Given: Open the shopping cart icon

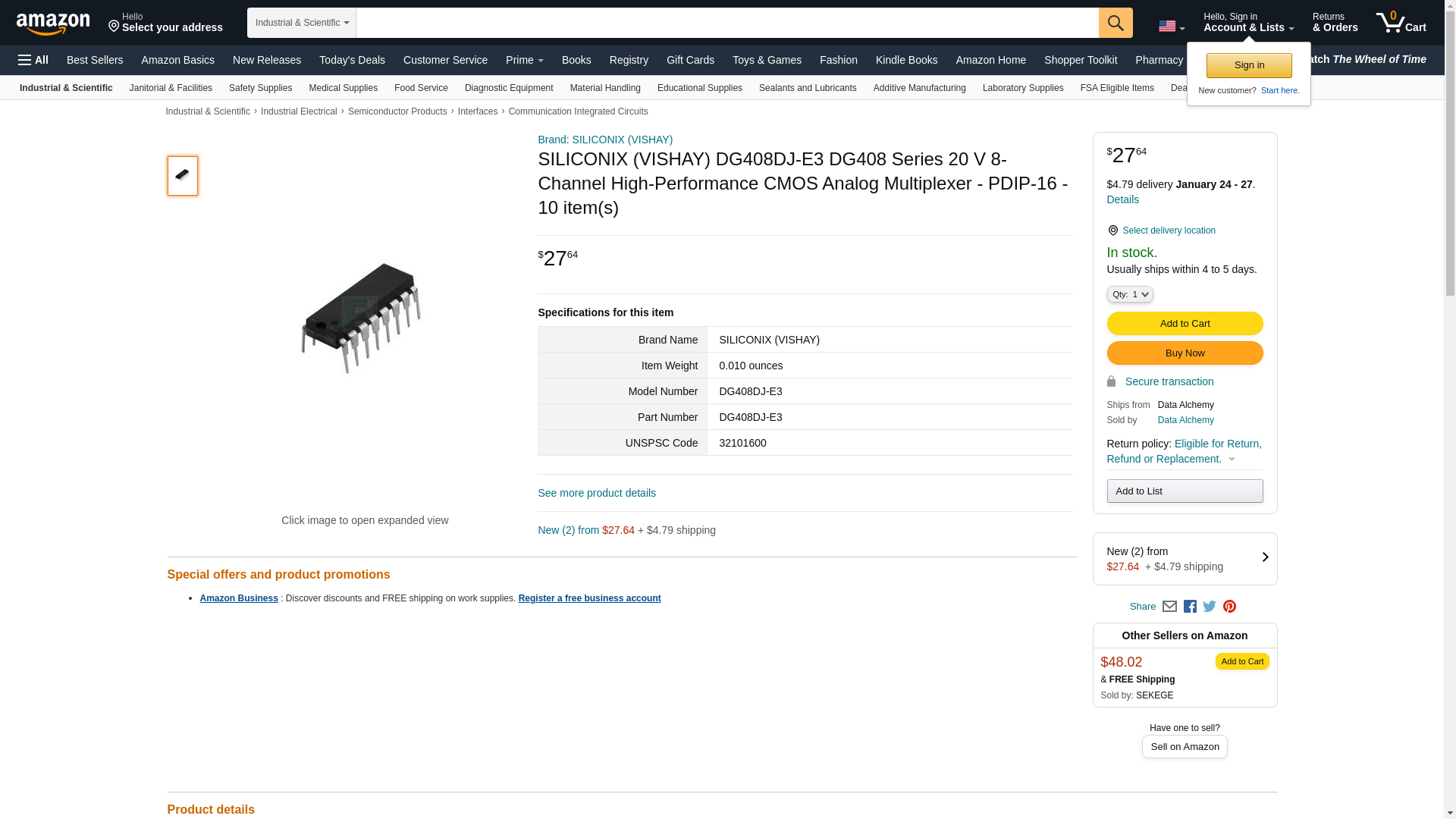Looking at the screenshot, I should [x=1401, y=23].
